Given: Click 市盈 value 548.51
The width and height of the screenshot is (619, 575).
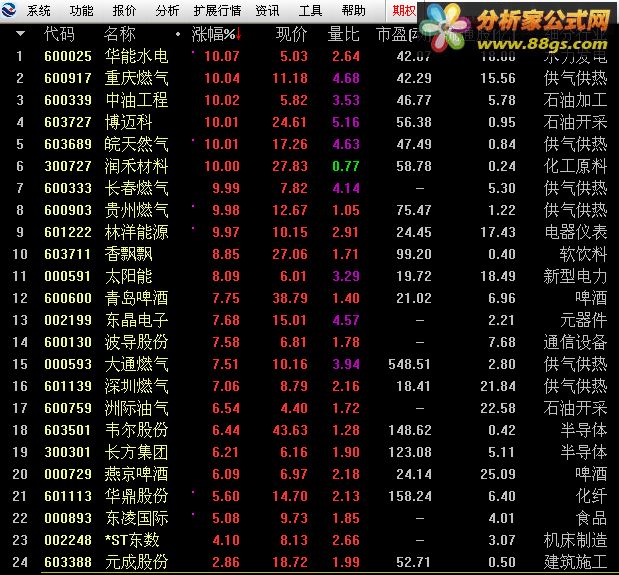Looking at the screenshot, I should [x=409, y=364].
